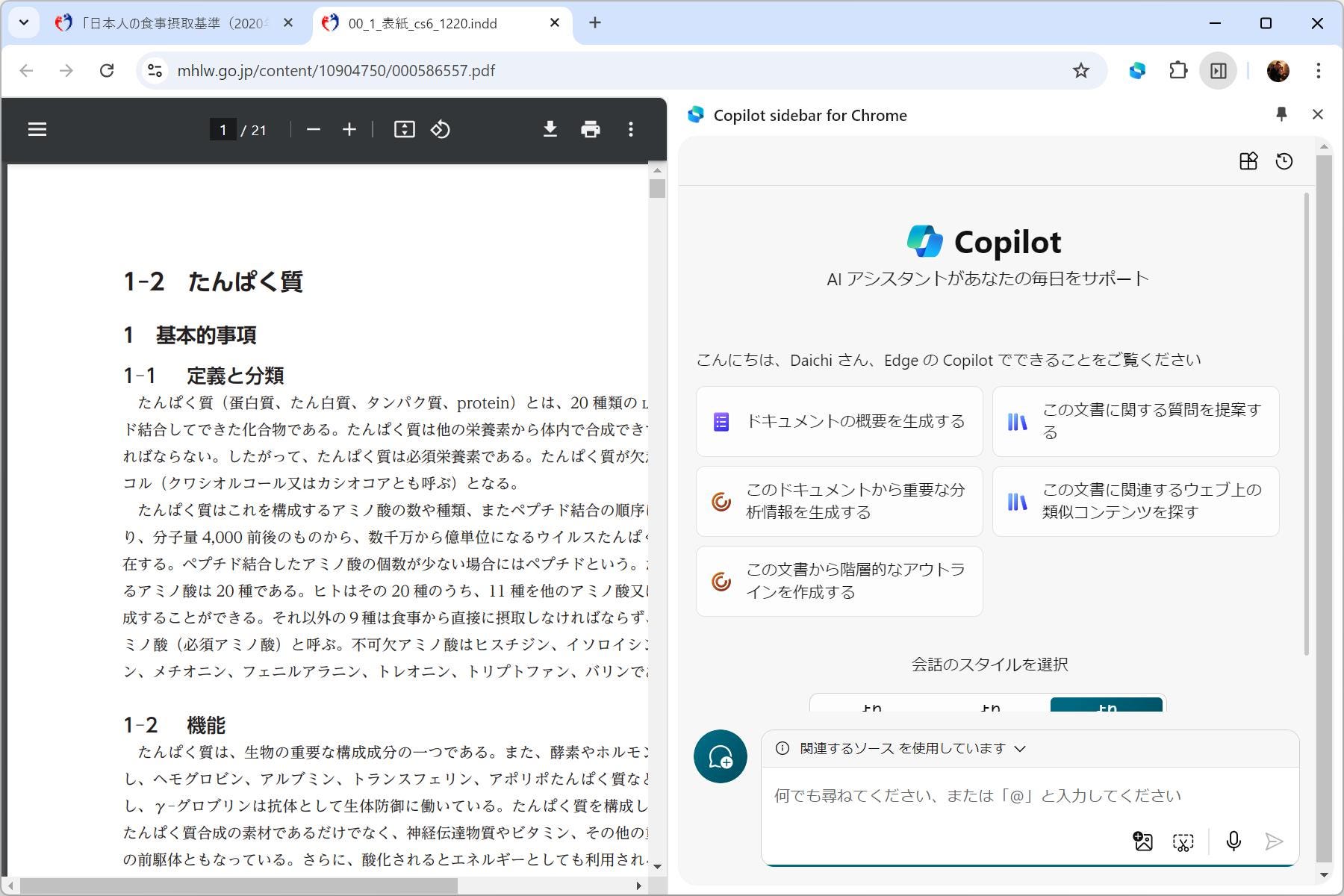
Task: View site information icon in address bar
Action: pyautogui.click(x=155, y=70)
